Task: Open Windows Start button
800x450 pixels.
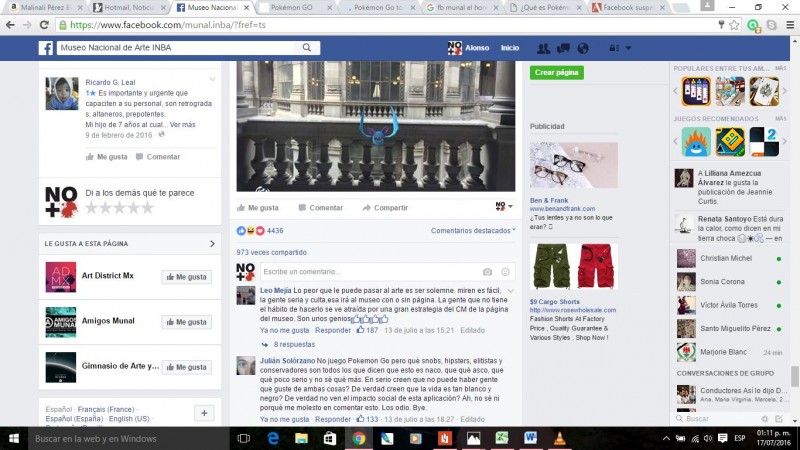Action: 14,438
